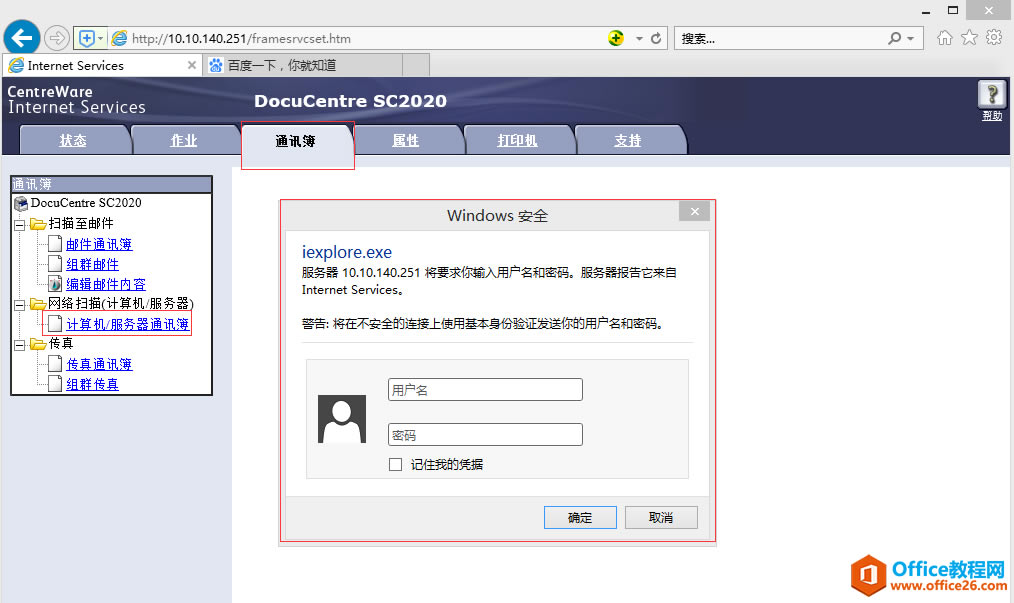Click the 帮助 help question mark icon
This screenshot has height=603, width=1014.
pos(991,94)
